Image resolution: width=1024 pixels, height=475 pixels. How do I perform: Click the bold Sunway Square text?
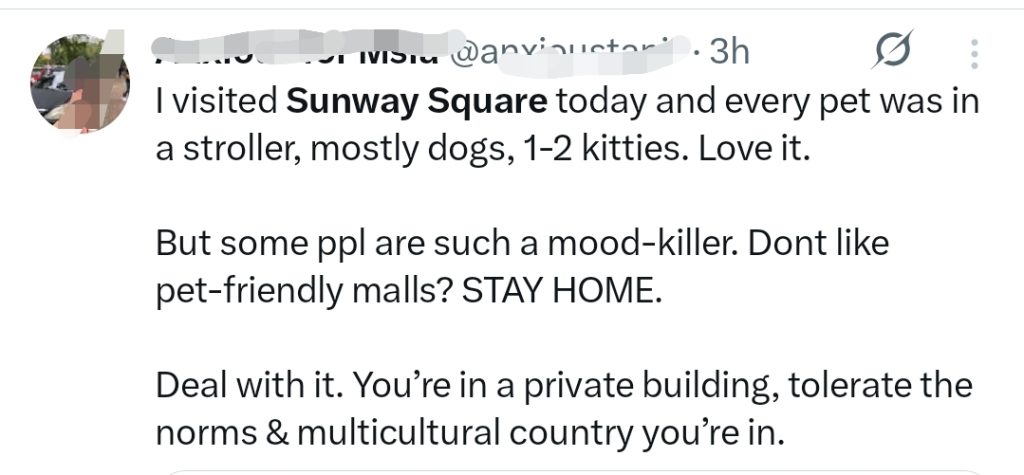click(417, 102)
